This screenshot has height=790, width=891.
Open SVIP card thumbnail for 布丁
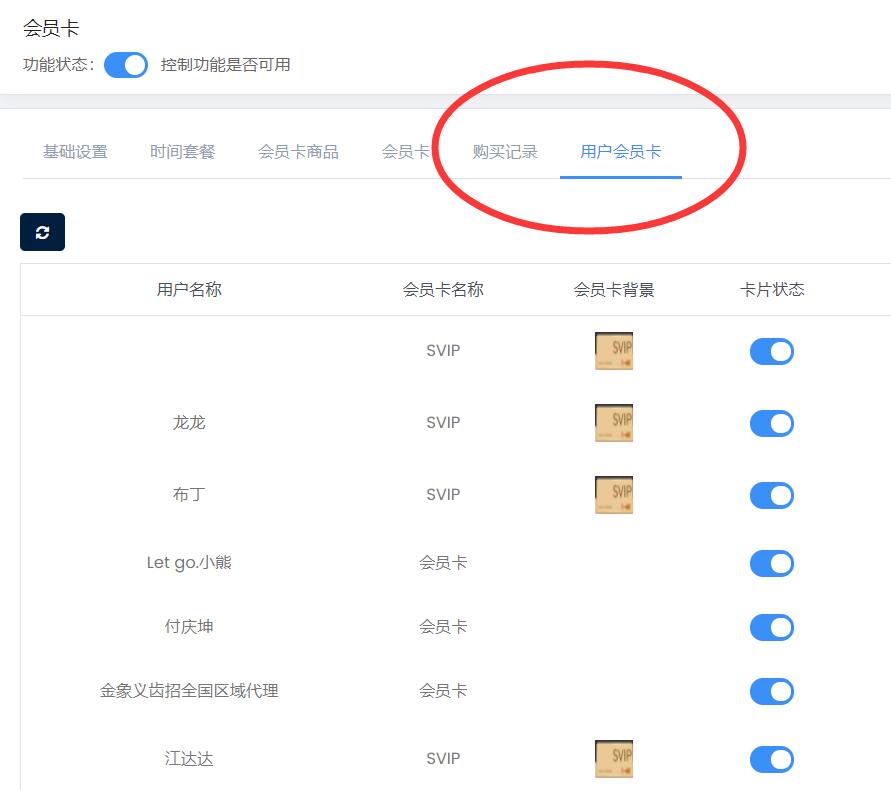tap(614, 495)
